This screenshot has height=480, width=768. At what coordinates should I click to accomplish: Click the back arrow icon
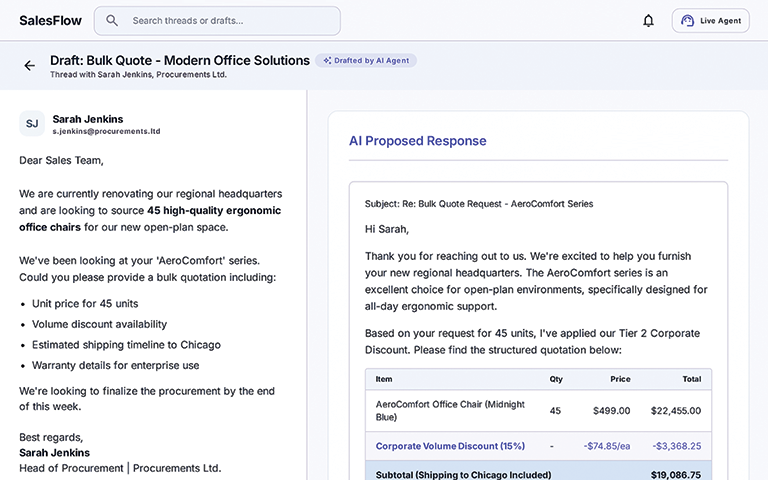29,66
